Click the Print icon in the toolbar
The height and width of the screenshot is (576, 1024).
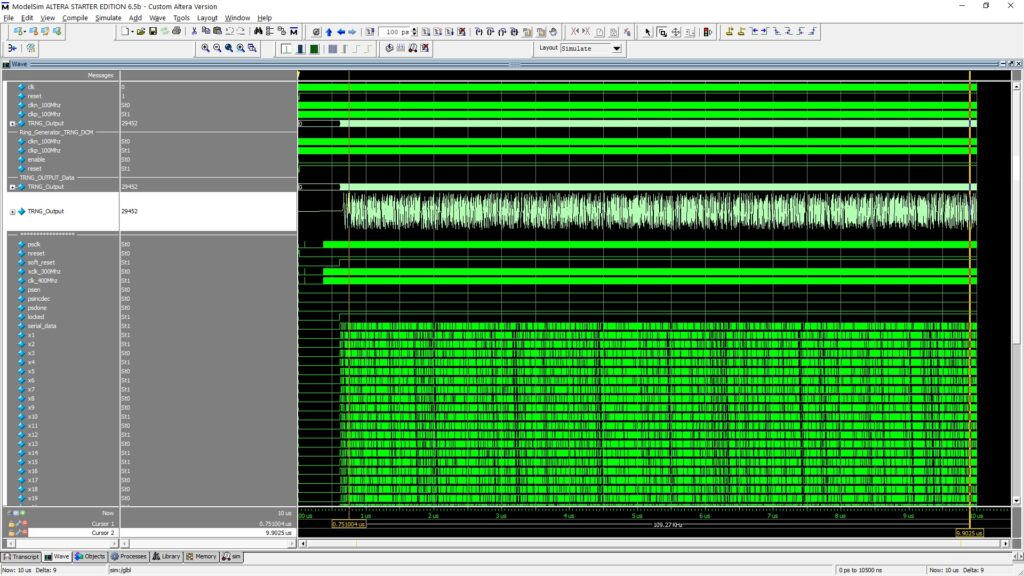coord(176,31)
